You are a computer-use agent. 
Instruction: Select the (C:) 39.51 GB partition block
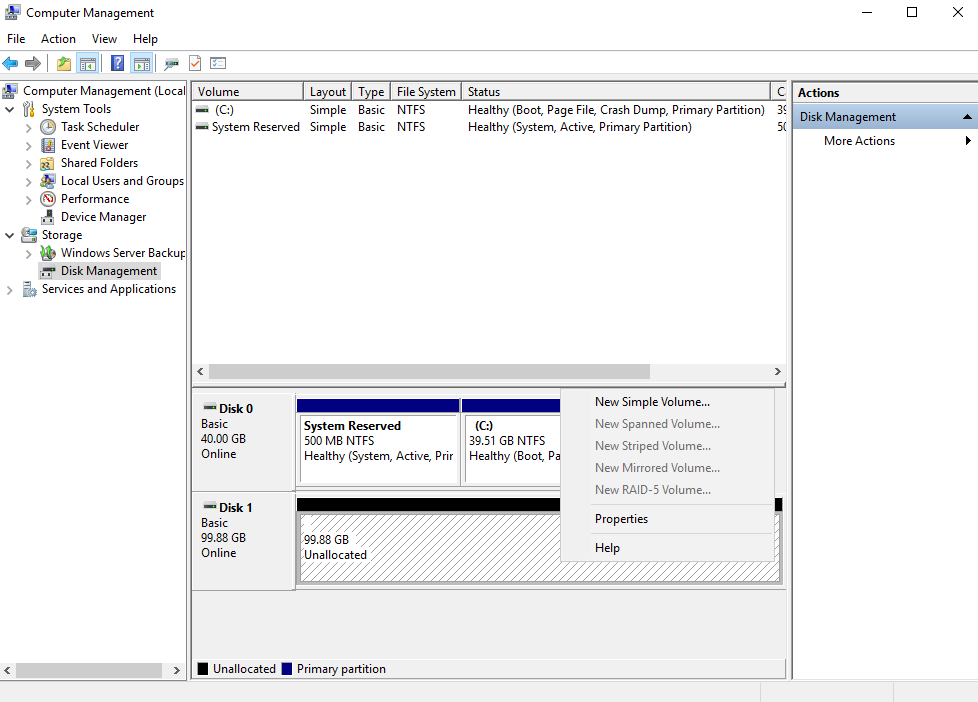click(x=511, y=442)
